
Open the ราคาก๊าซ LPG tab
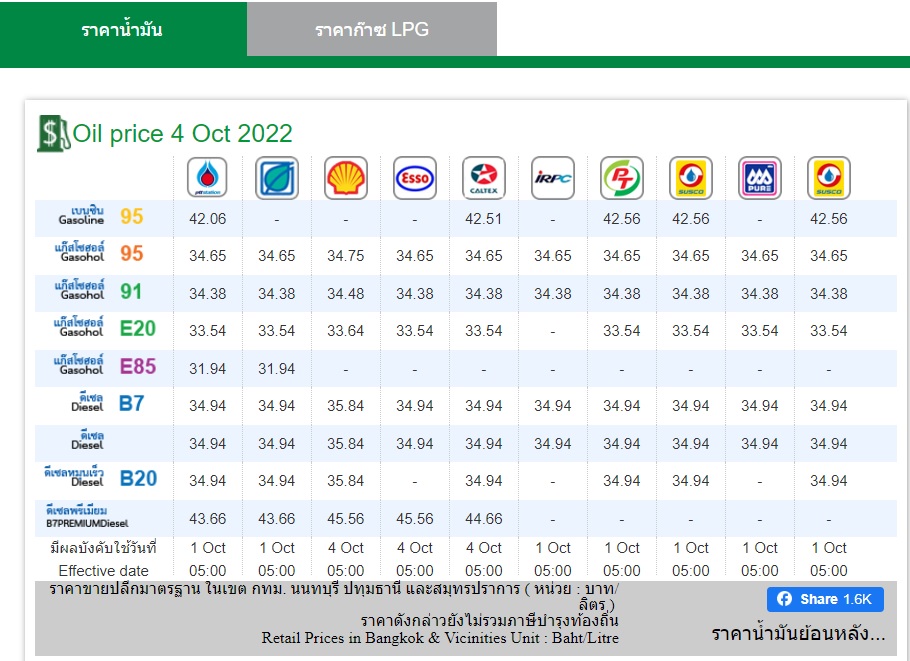372,30
